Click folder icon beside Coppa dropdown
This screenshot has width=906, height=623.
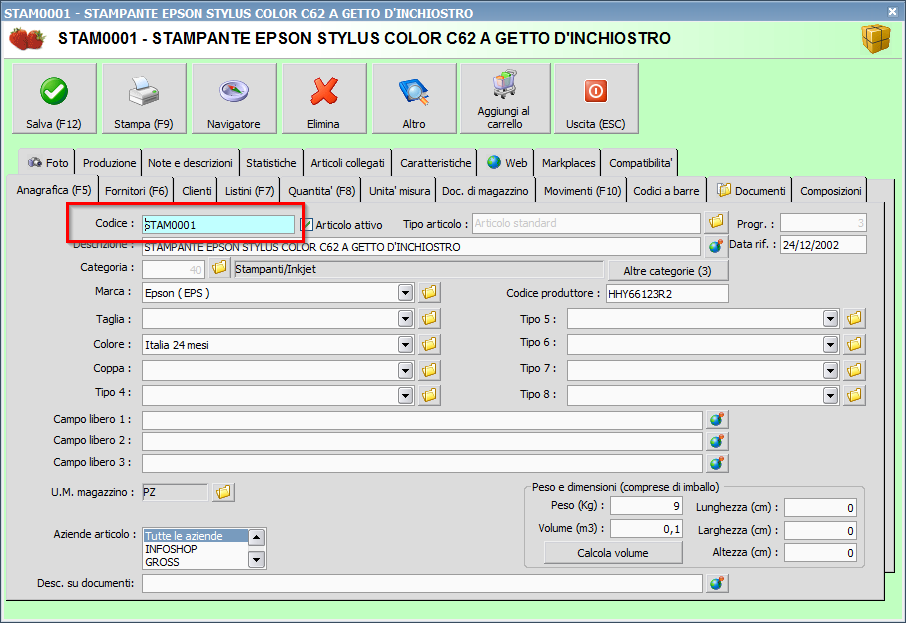click(429, 369)
